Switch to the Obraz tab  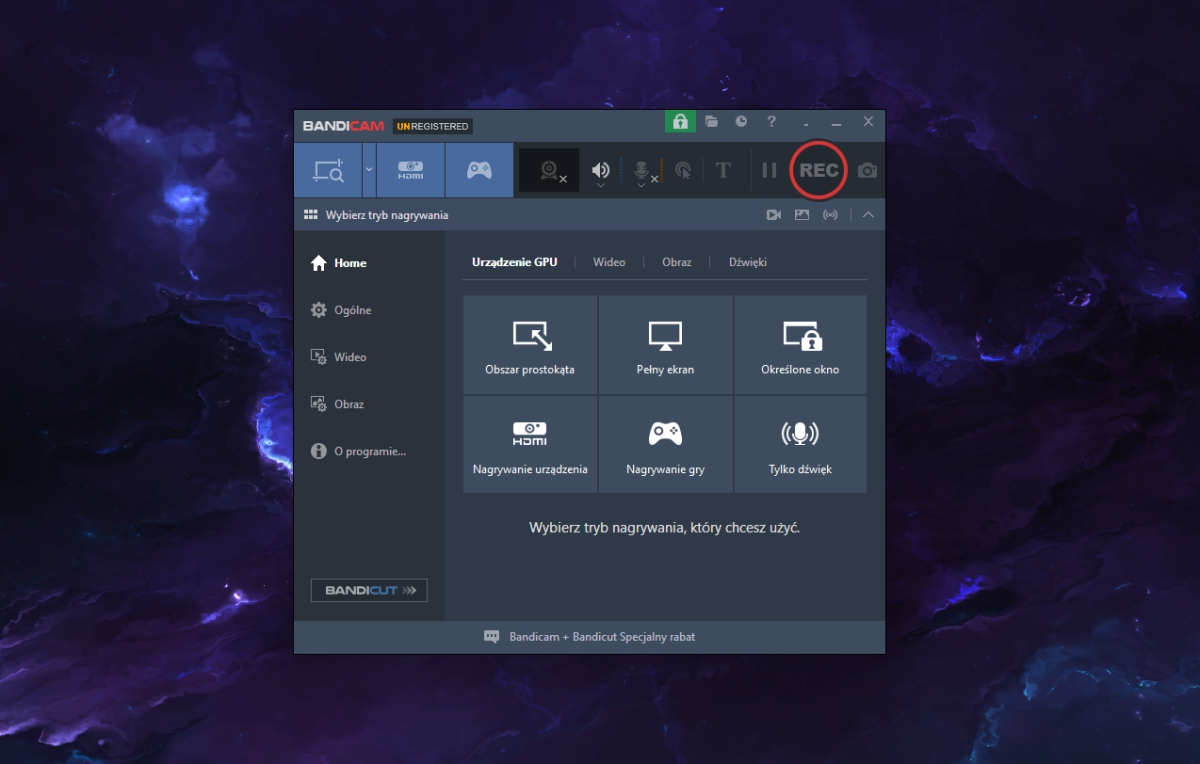677,262
